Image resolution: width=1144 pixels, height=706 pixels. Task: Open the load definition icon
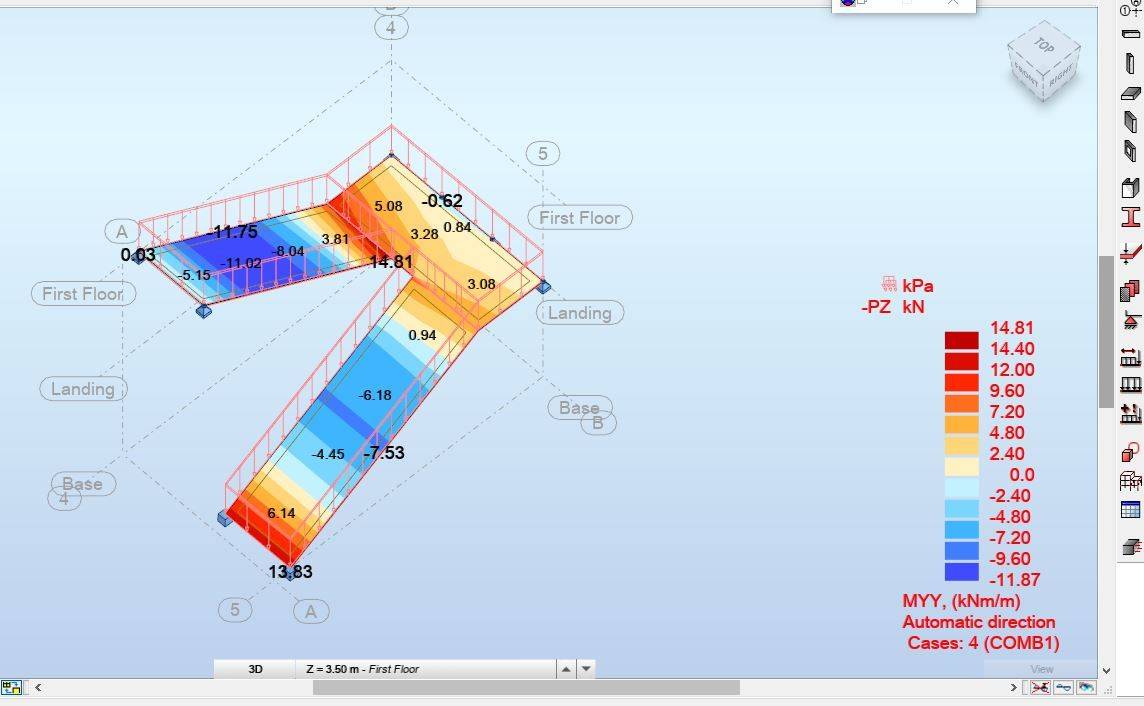(x=1131, y=412)
